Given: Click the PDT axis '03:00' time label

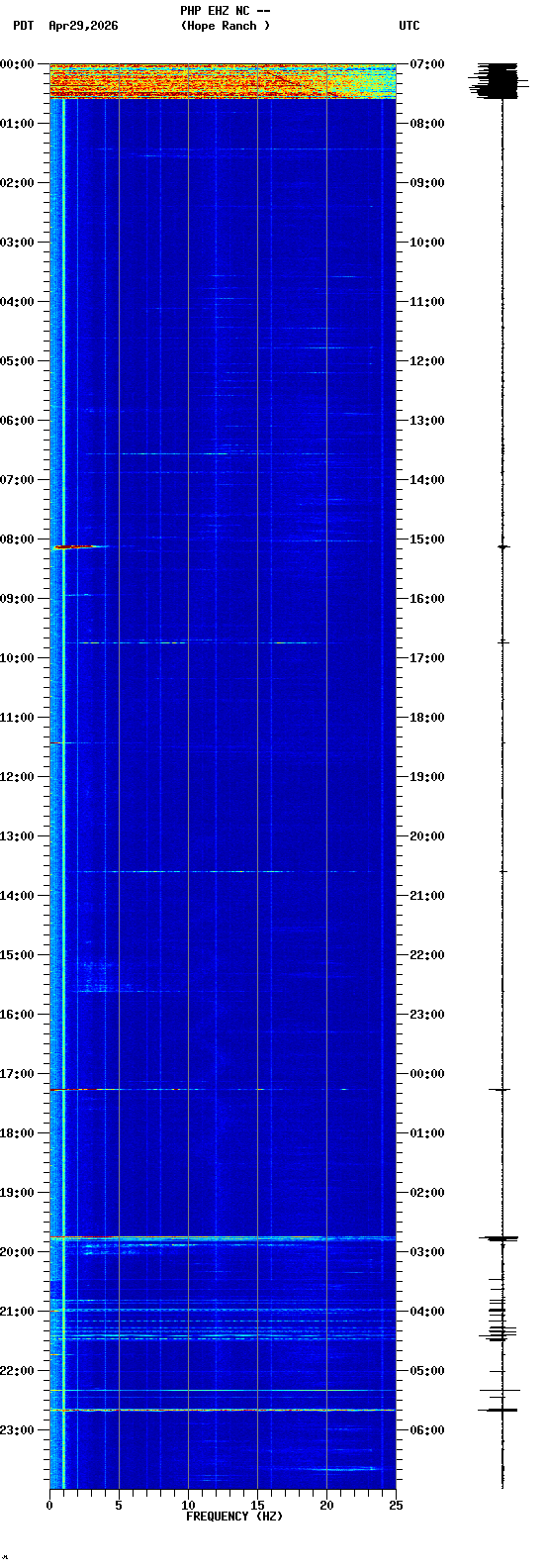Looking at the screenshot, I should 17,243.
